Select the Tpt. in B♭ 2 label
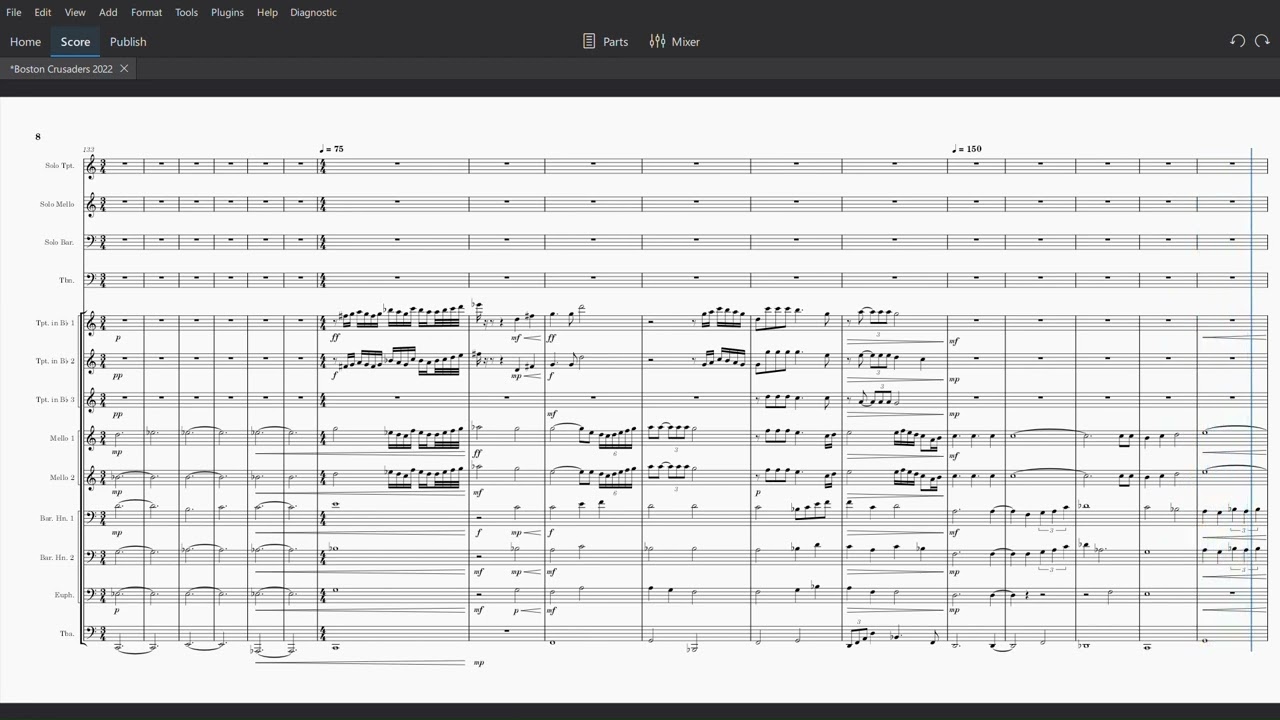This screenshot has height=720, width=1280. tap(55, 361)
